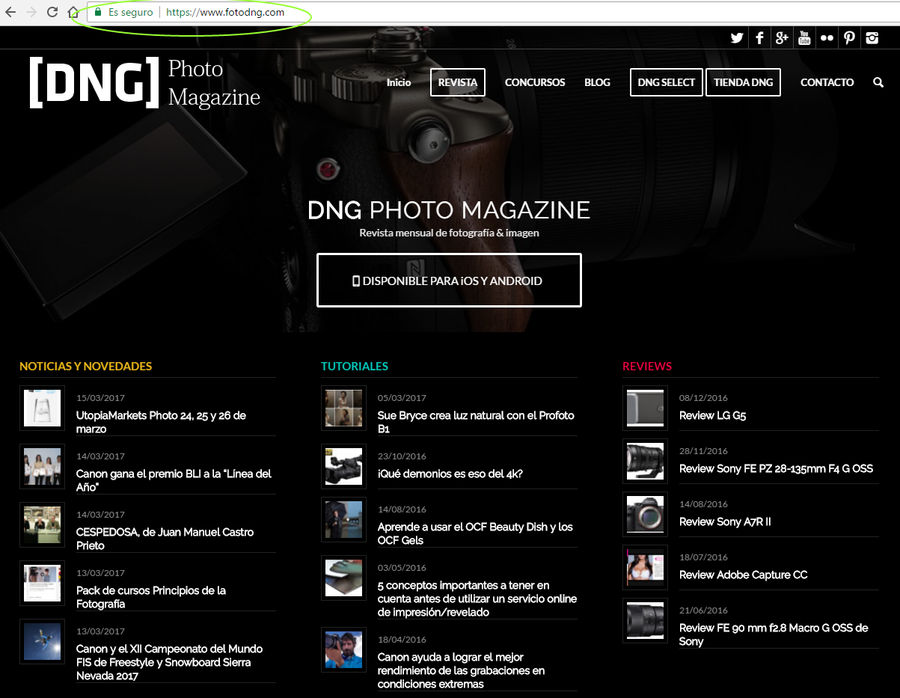Image resolution: width=900 pixels, height=698 pixels.
Task: Open the Google Plus social icon
Action: click(x=781, y=38)
